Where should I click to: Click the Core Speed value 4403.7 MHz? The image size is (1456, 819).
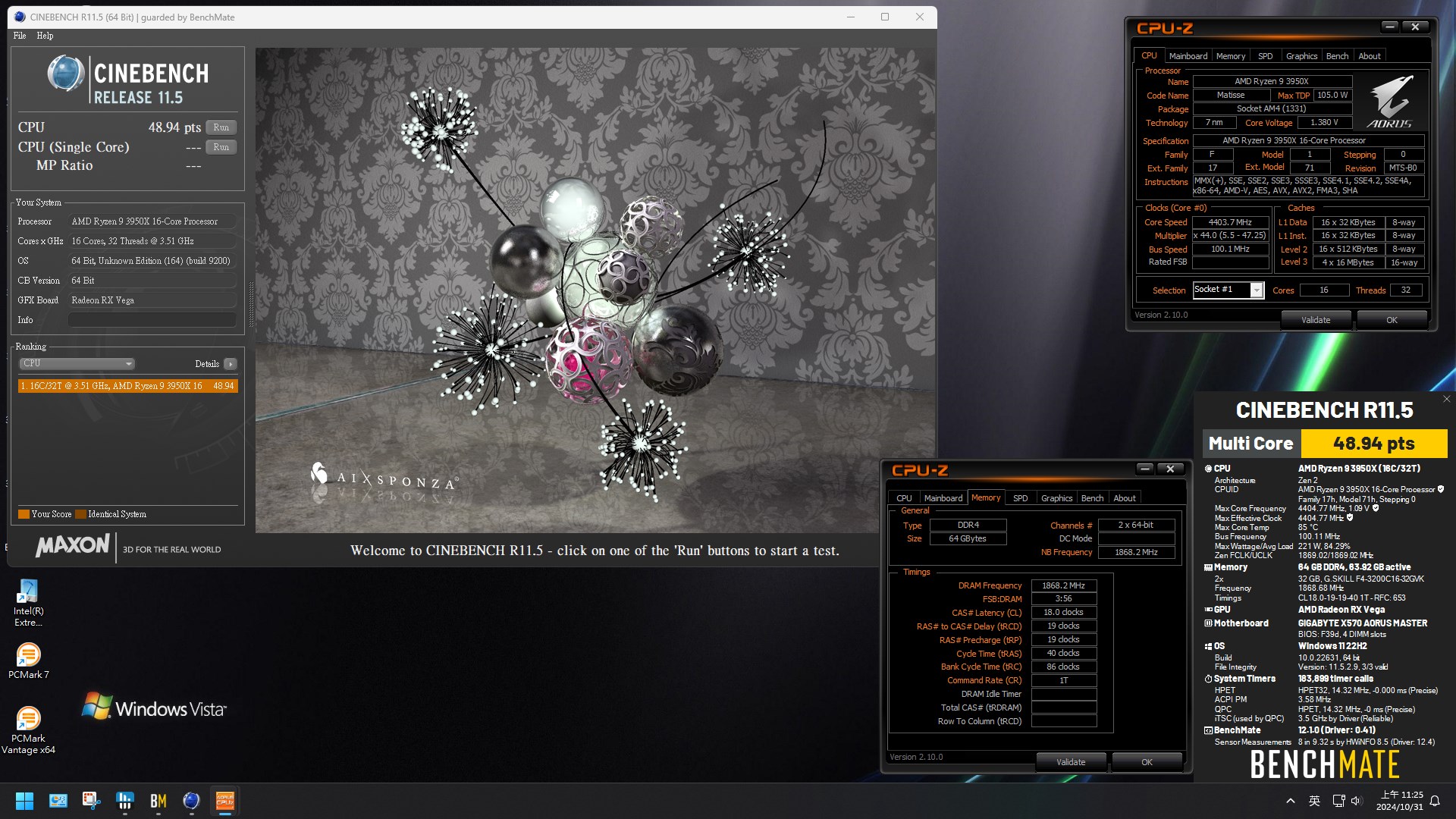(x=1230, y=222)
